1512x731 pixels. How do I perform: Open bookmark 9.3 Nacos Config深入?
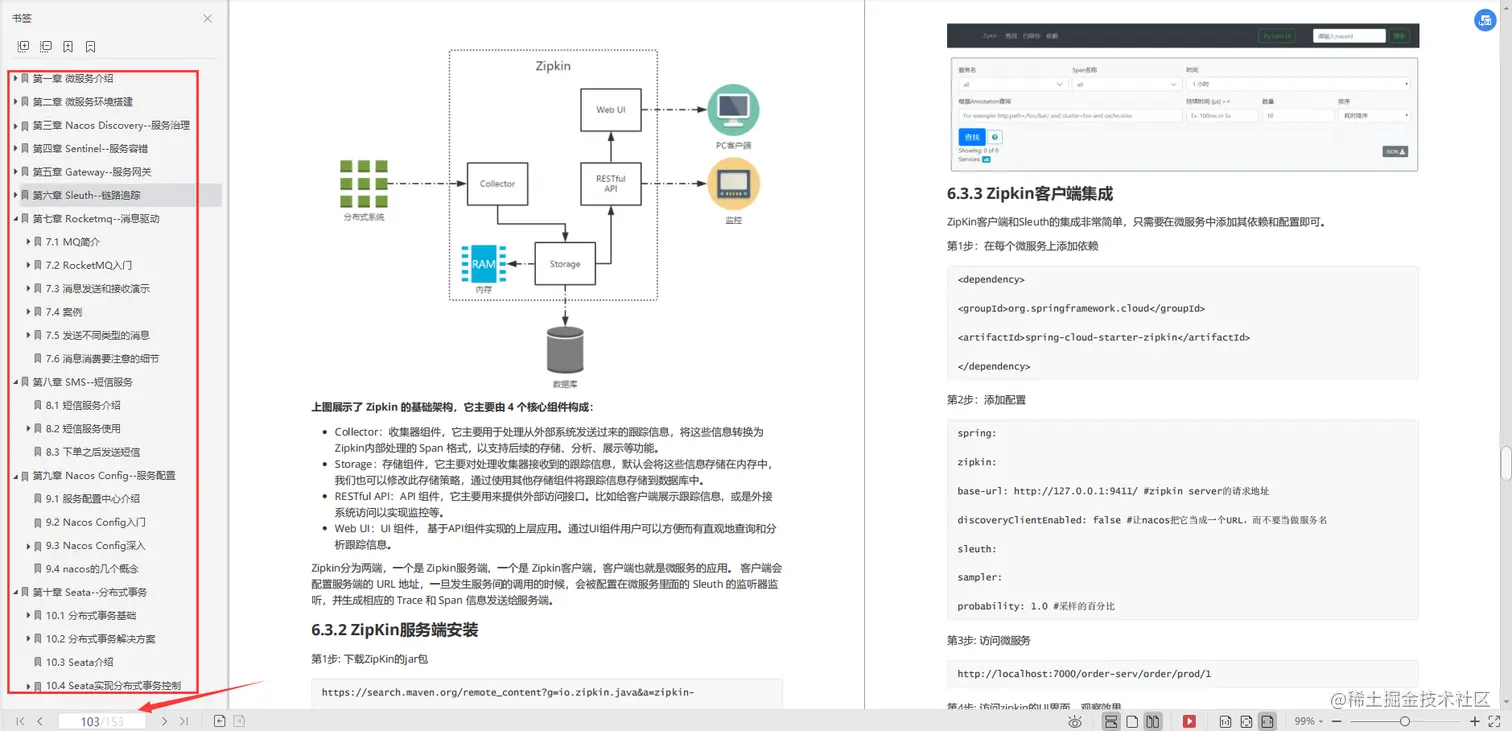[x=96, y=545]
